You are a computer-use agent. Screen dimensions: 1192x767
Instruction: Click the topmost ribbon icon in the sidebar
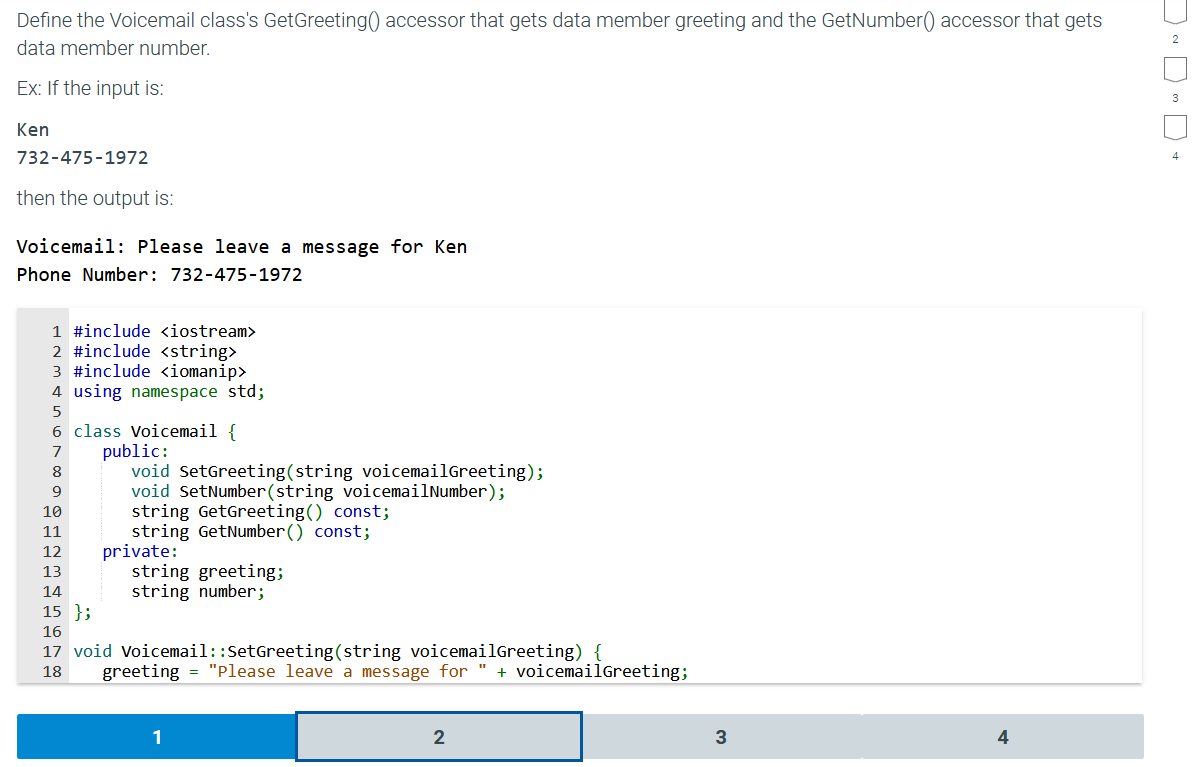tap(1175, 10)
